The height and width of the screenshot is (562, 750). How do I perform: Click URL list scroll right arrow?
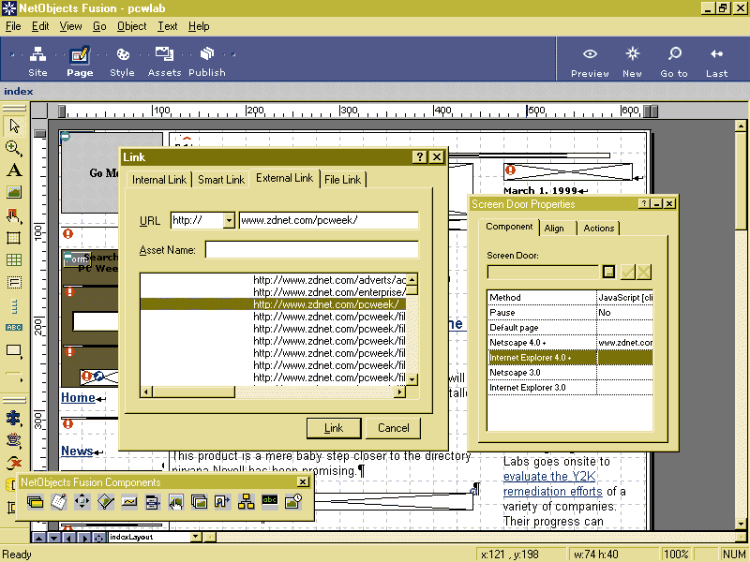click(400, 392)
